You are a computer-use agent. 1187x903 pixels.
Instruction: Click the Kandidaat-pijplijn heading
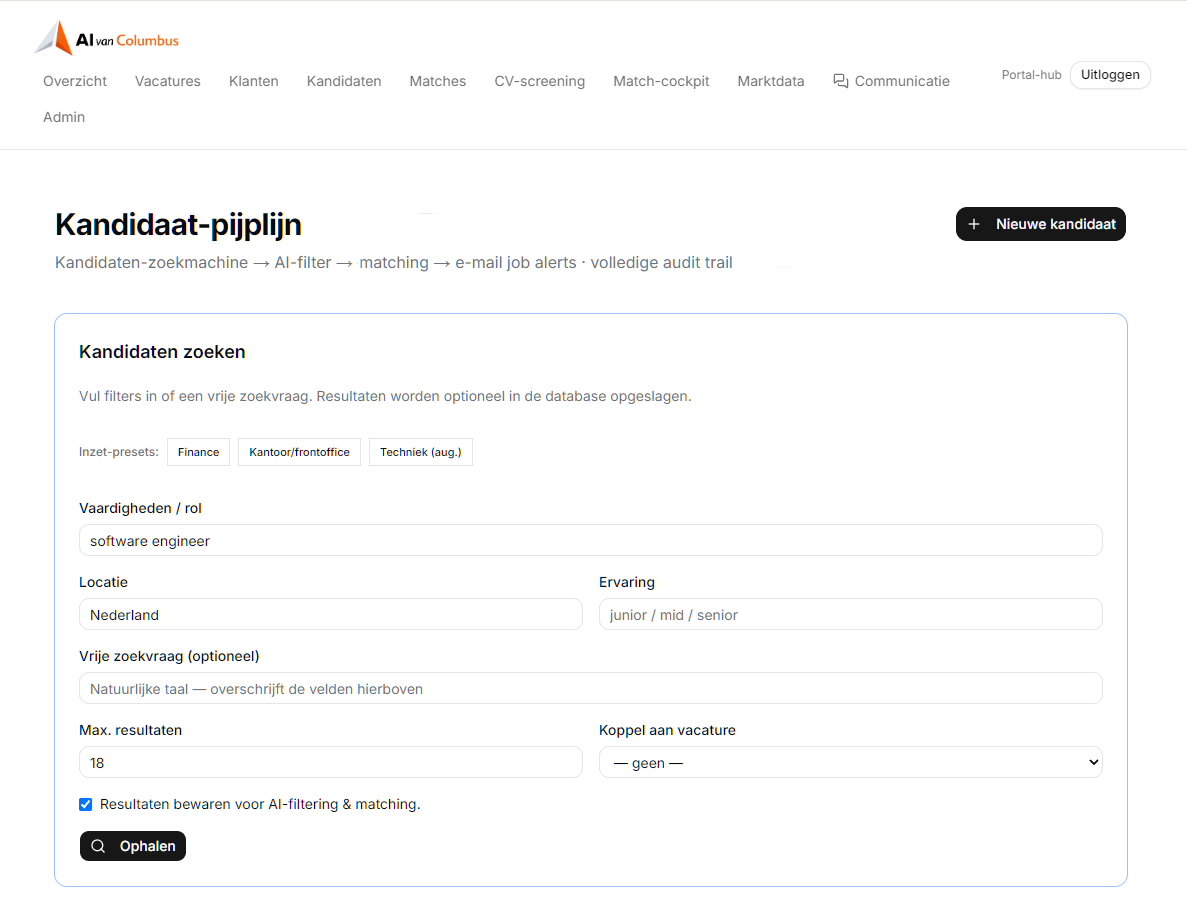click(x=179, y=225)
